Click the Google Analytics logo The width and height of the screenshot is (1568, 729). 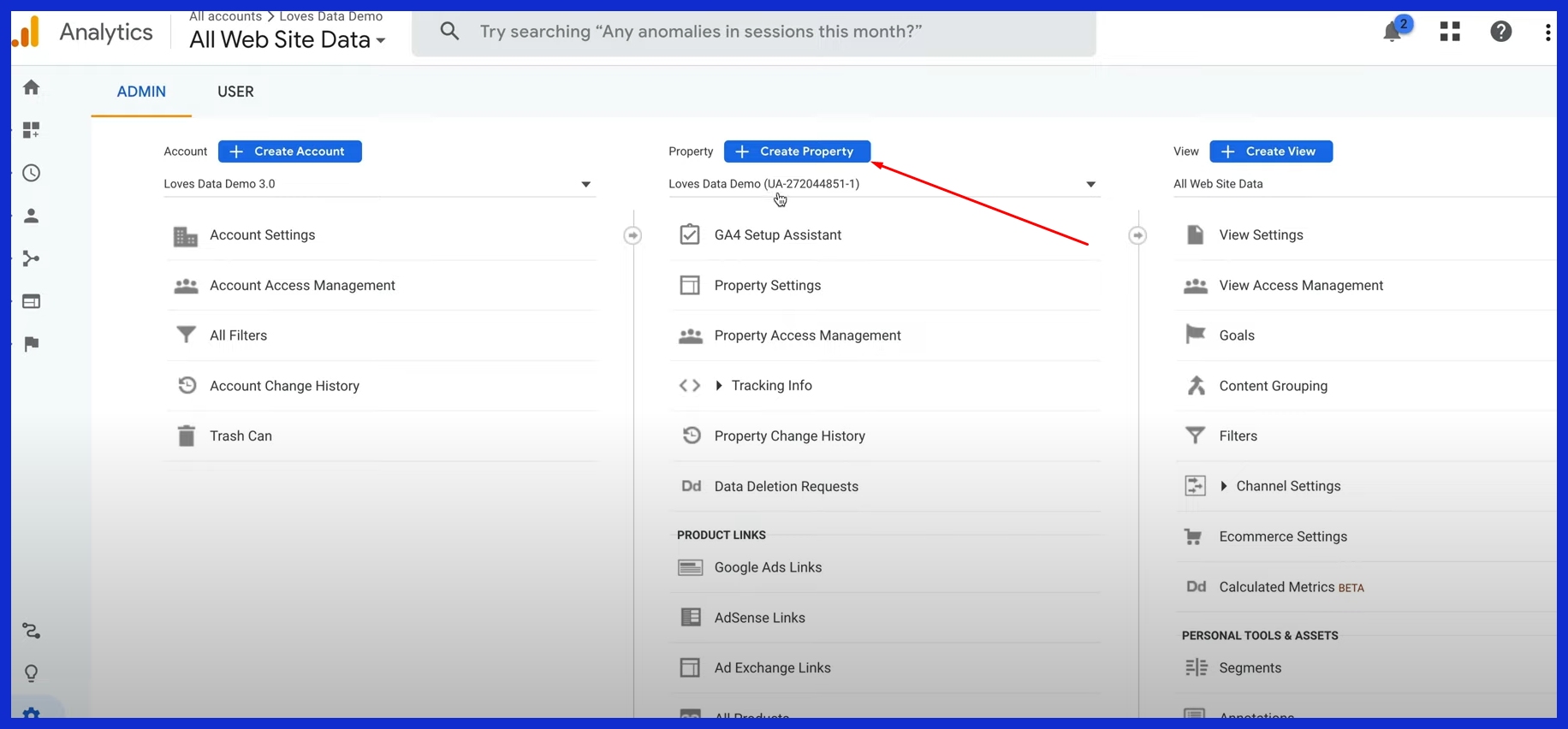pyautogui.click(x=27, y=32)
